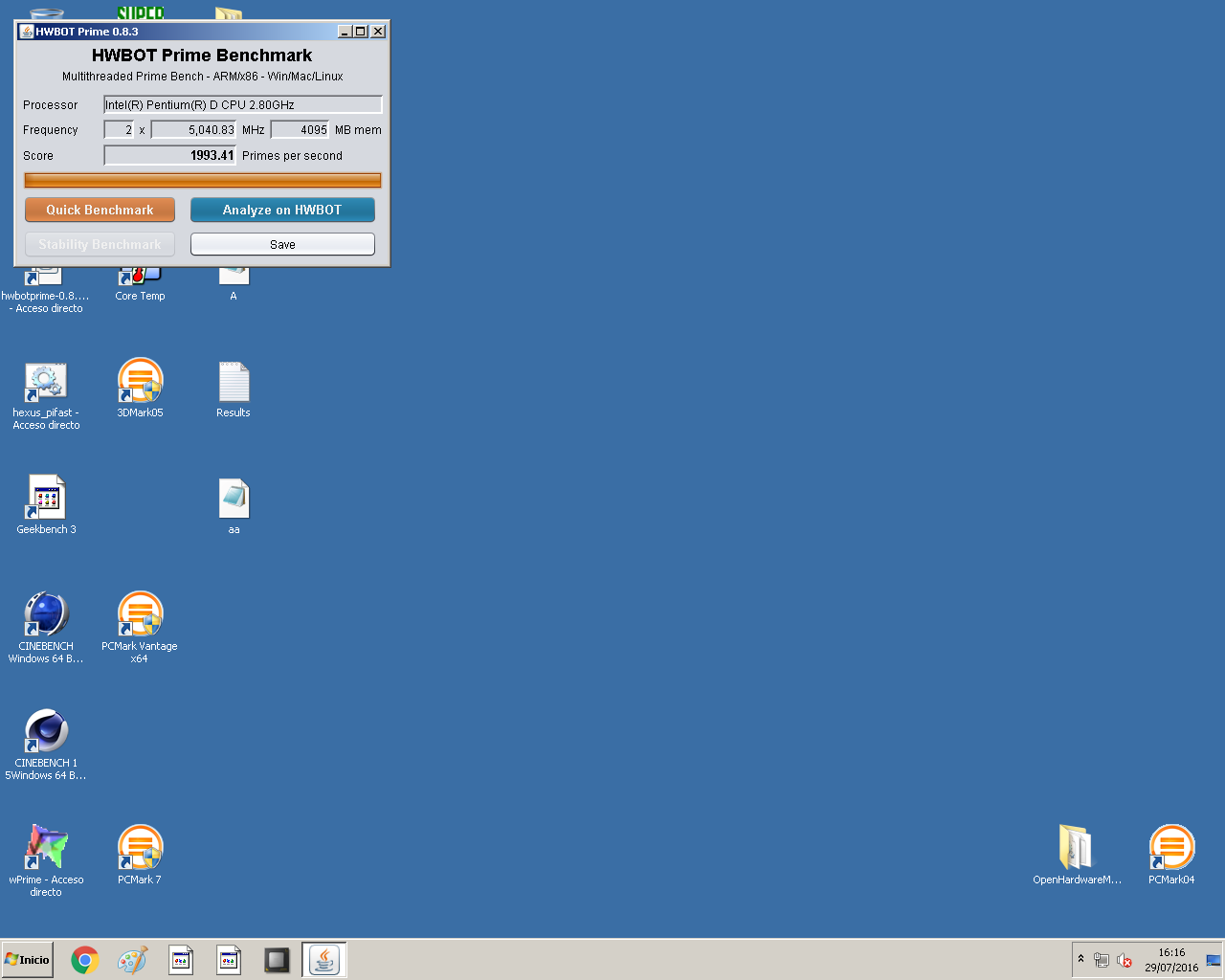
Task: Select the PCMark Vantage x64 icon
Action: pyautogui.click(x=140, y=627)
